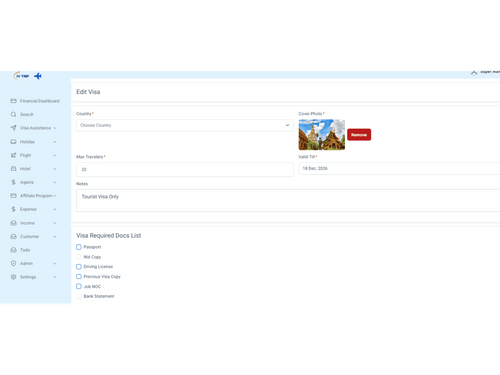
Task: Expand the Visa Assistance chevron
Action: [x=55, y=128]
